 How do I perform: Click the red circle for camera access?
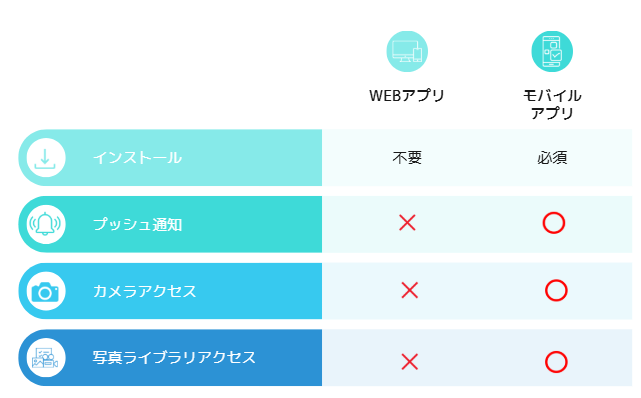pyautogui.click(x=556, y=291)
